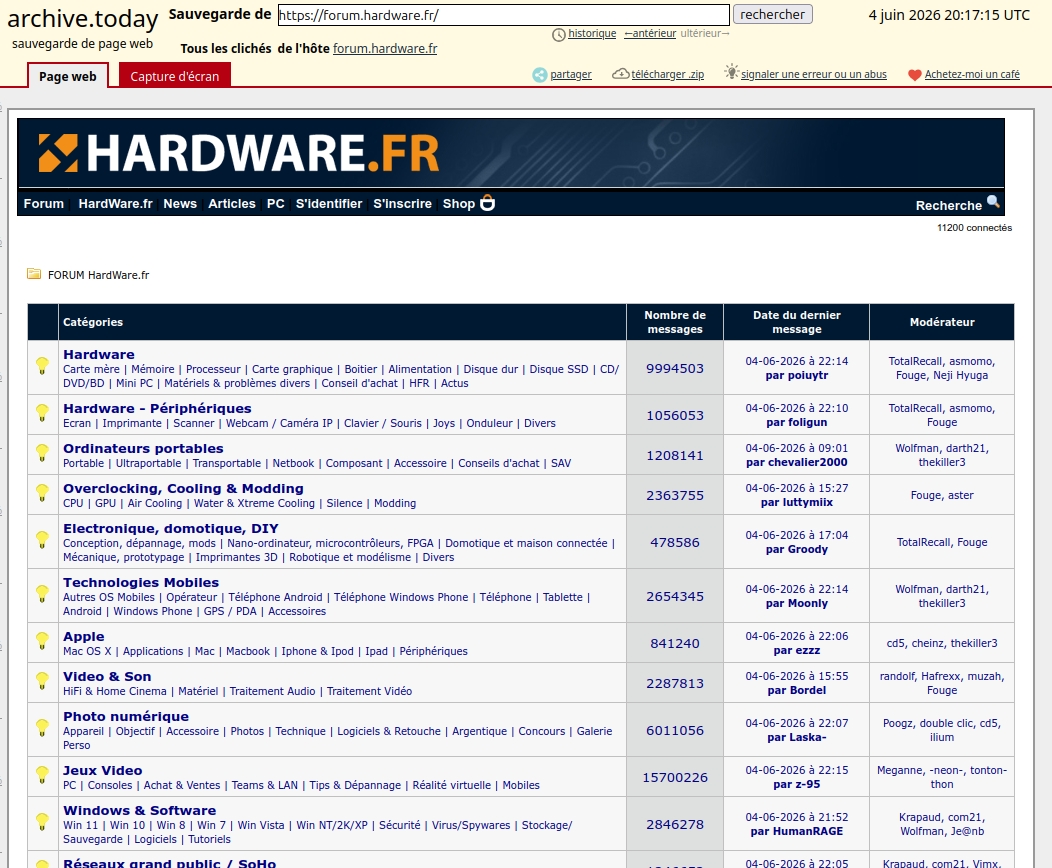The image size is (1052, 868).
Task: Click the FORUM HardWare.fr breadcrumb
Action: (x=99, y=275)
